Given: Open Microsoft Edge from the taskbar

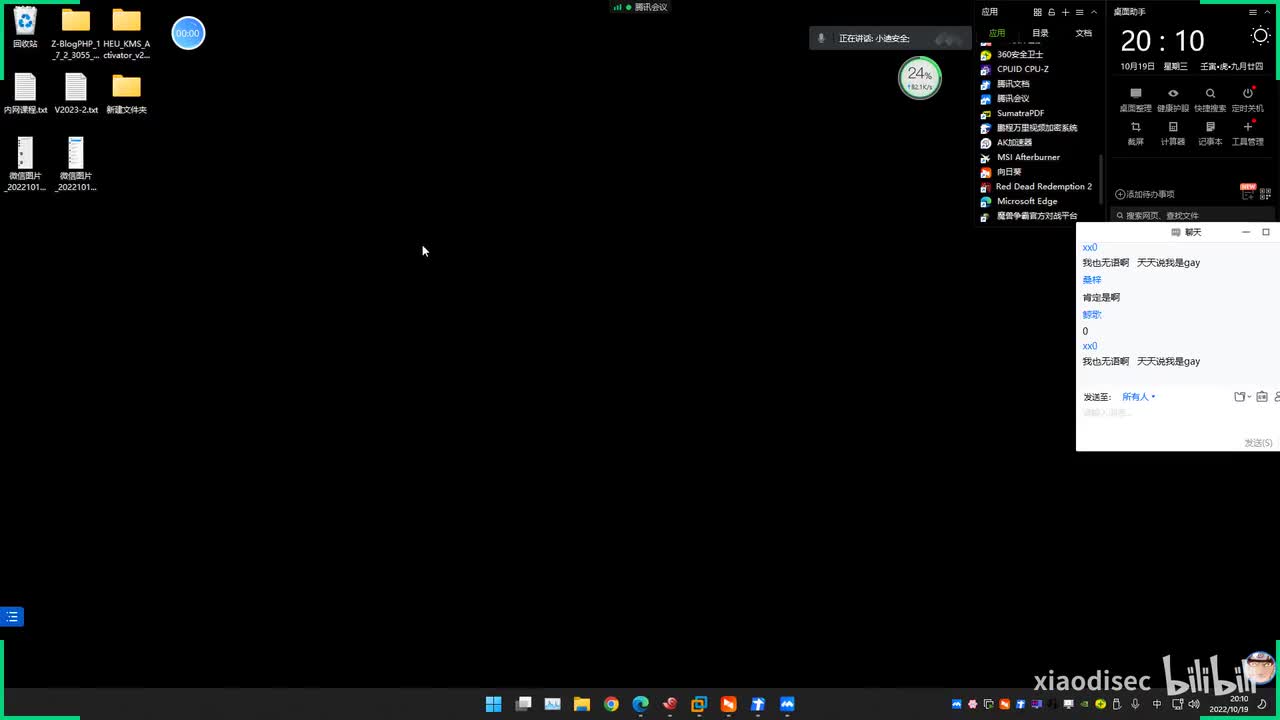Looking at the screenshot, I should (x=640, y=704).
